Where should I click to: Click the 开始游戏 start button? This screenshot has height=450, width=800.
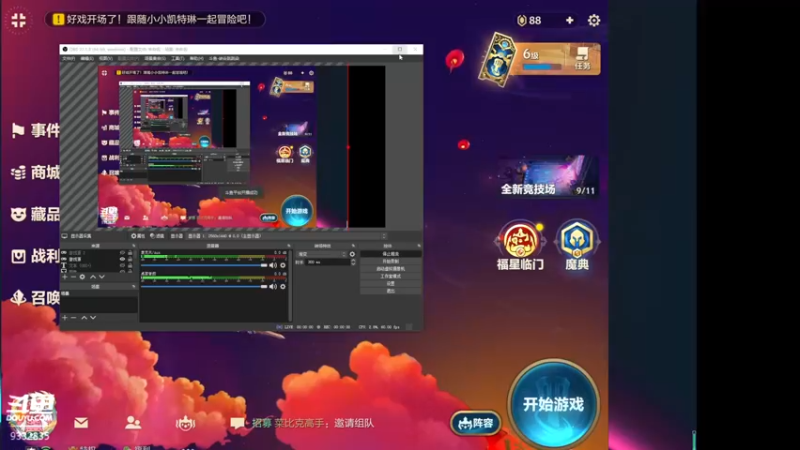(x=554, y=405)
